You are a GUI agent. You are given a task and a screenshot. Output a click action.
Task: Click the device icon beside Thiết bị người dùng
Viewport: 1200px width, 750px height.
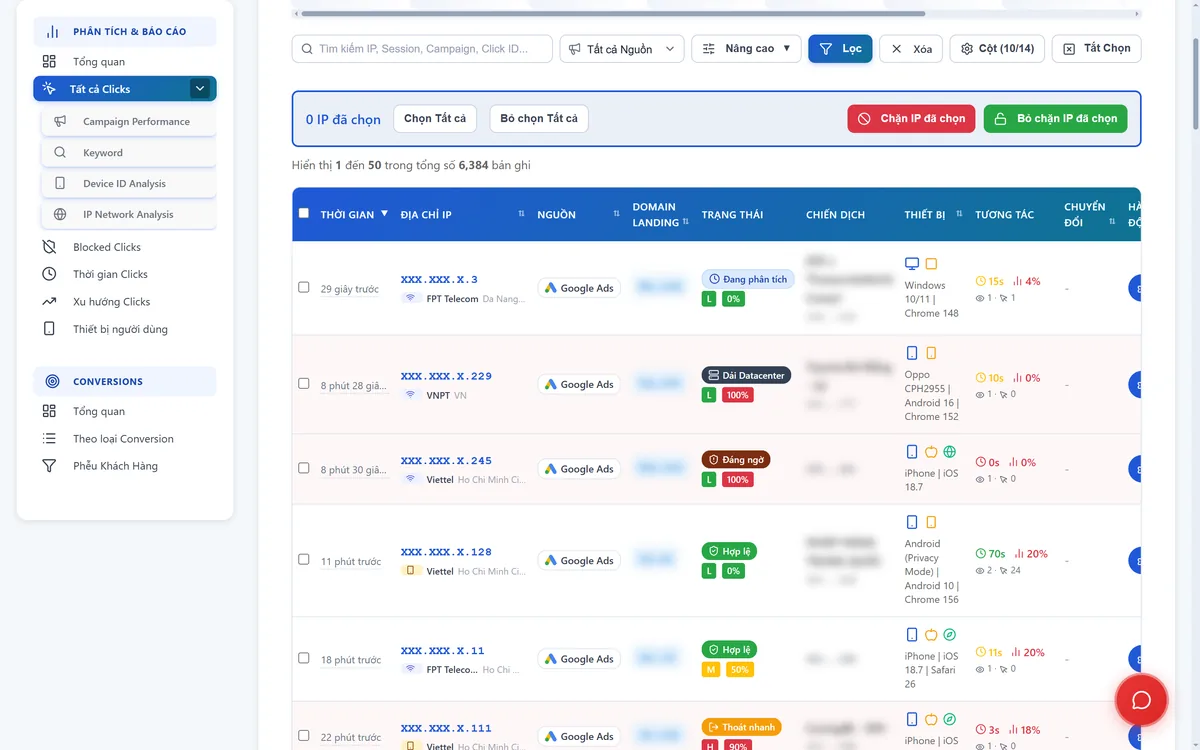coord(49,329)
